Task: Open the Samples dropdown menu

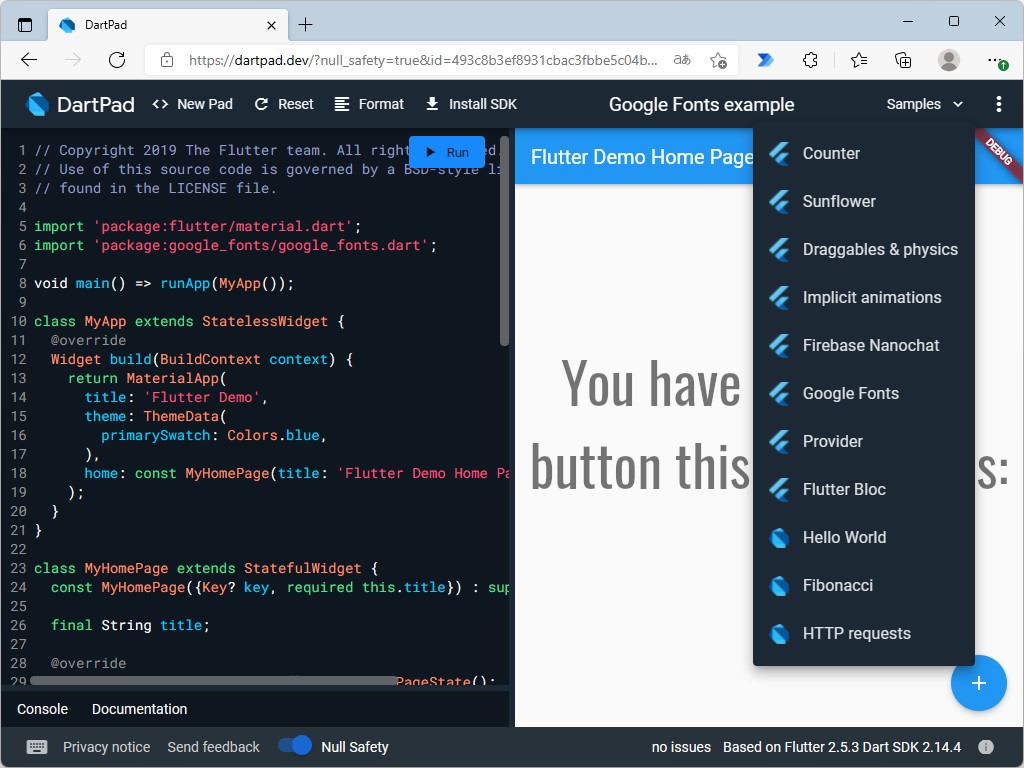Action: [923, 103]
